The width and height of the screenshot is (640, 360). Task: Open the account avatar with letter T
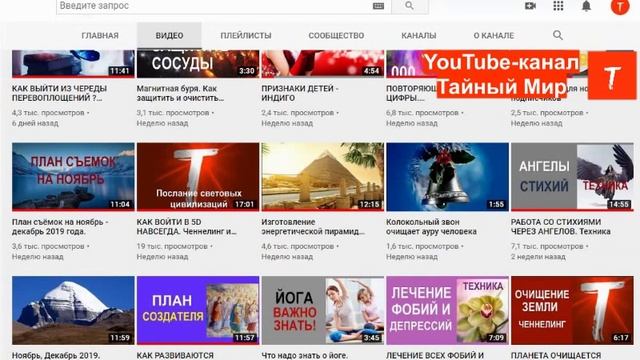(620, 6)
